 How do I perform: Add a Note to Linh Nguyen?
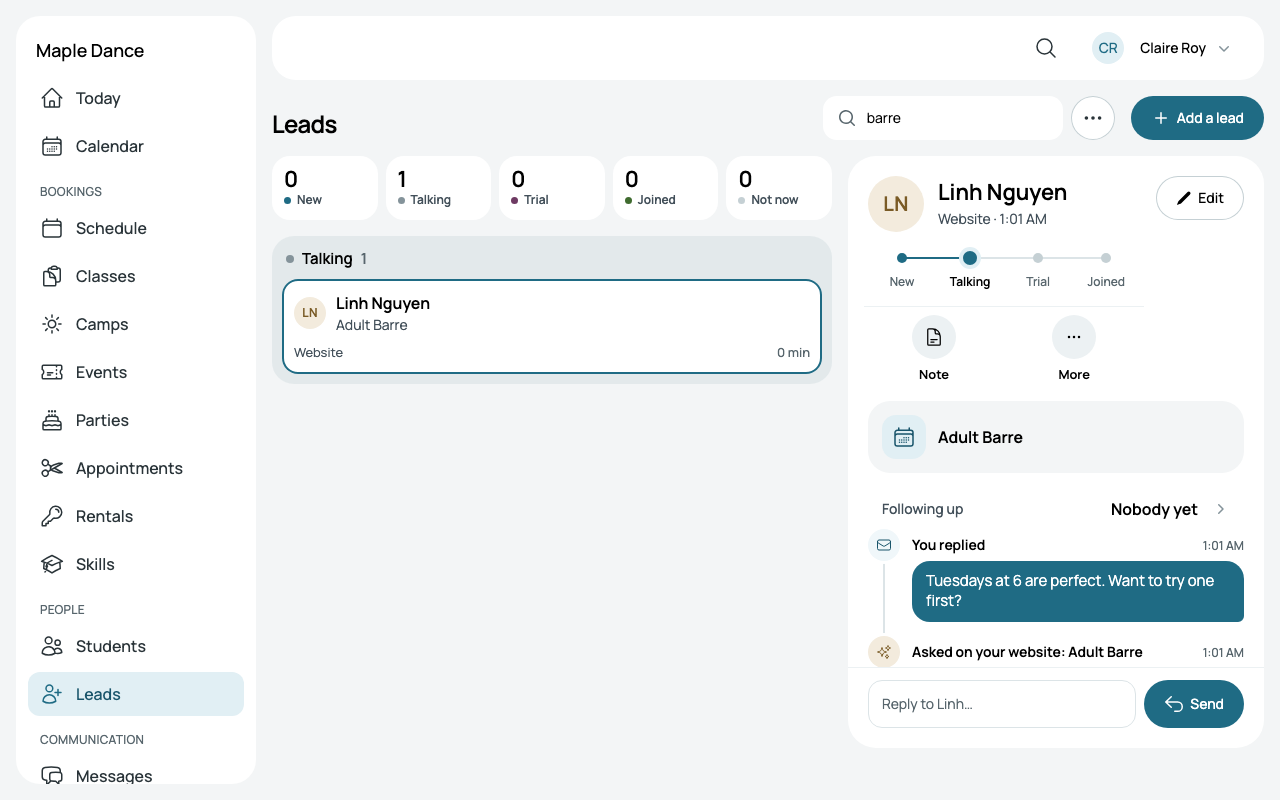(934, 349)
